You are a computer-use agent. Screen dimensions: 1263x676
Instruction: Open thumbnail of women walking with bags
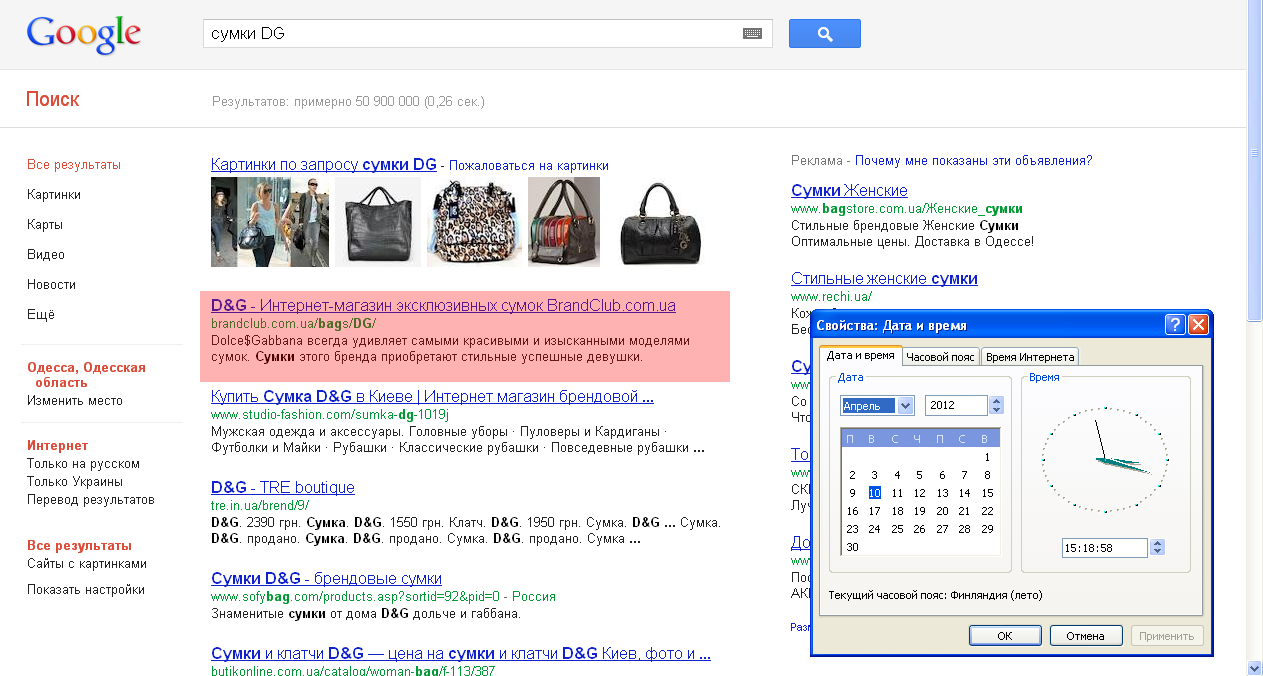pyautogui.click(x=270, y=222)
